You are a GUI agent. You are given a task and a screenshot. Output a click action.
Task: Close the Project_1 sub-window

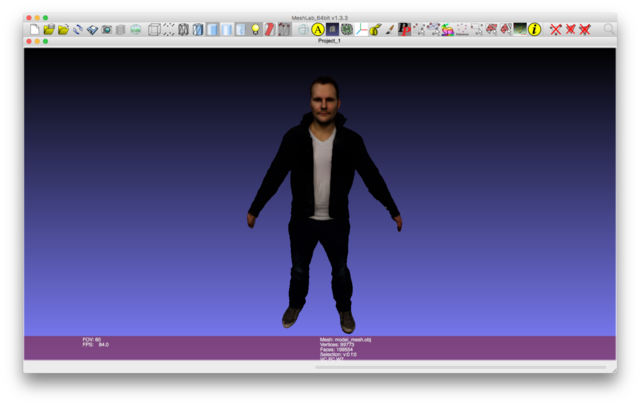29,41
